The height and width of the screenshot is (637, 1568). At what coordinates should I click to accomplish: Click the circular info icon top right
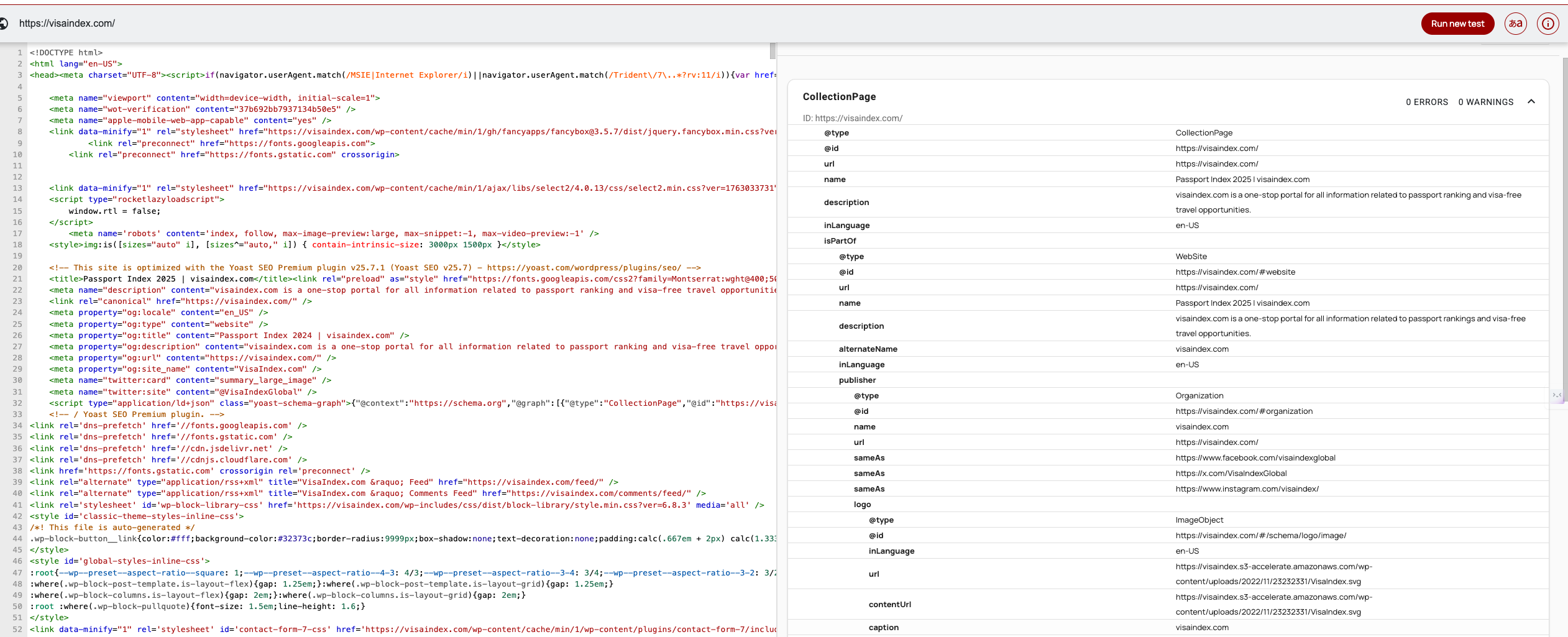coord(1547,23)
